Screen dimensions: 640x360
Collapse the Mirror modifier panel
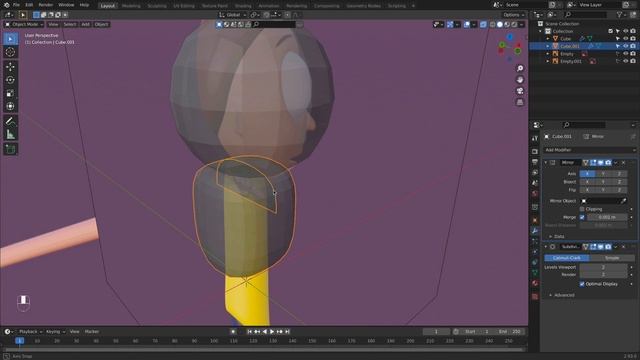tap(546, 162)
